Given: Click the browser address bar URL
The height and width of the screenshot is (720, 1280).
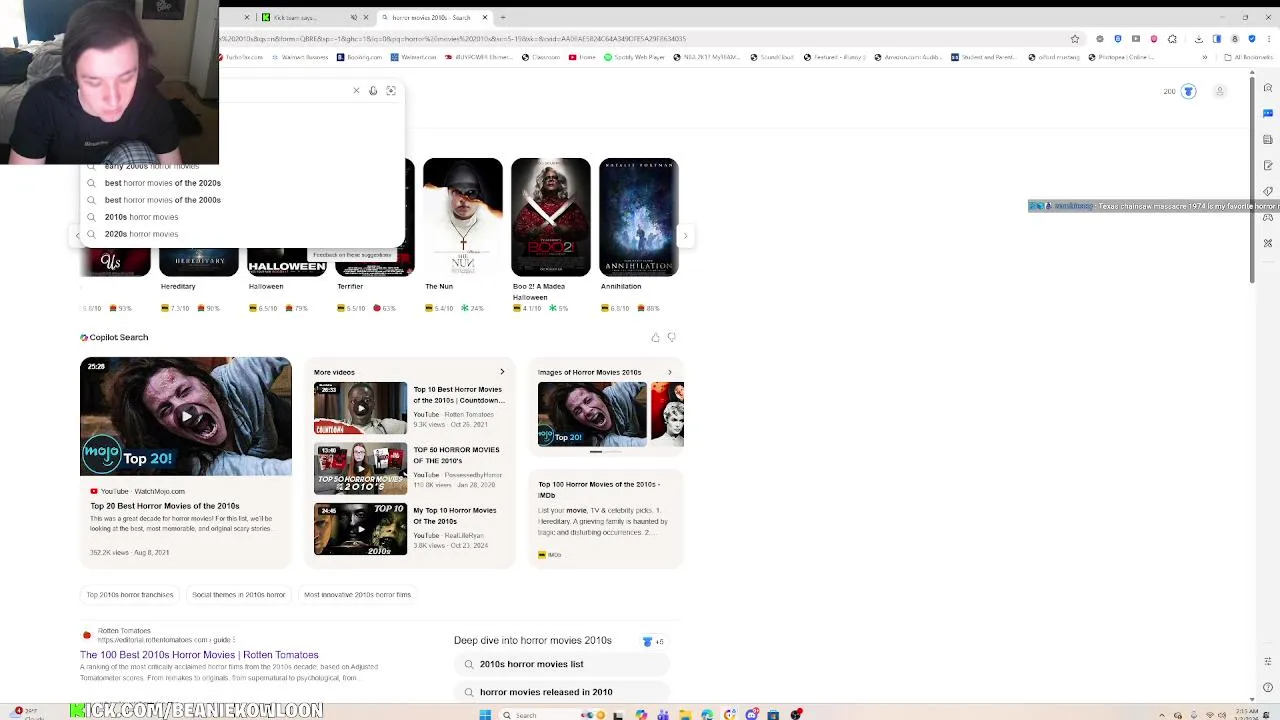Looking at the screenshot, I should [640, 39].
